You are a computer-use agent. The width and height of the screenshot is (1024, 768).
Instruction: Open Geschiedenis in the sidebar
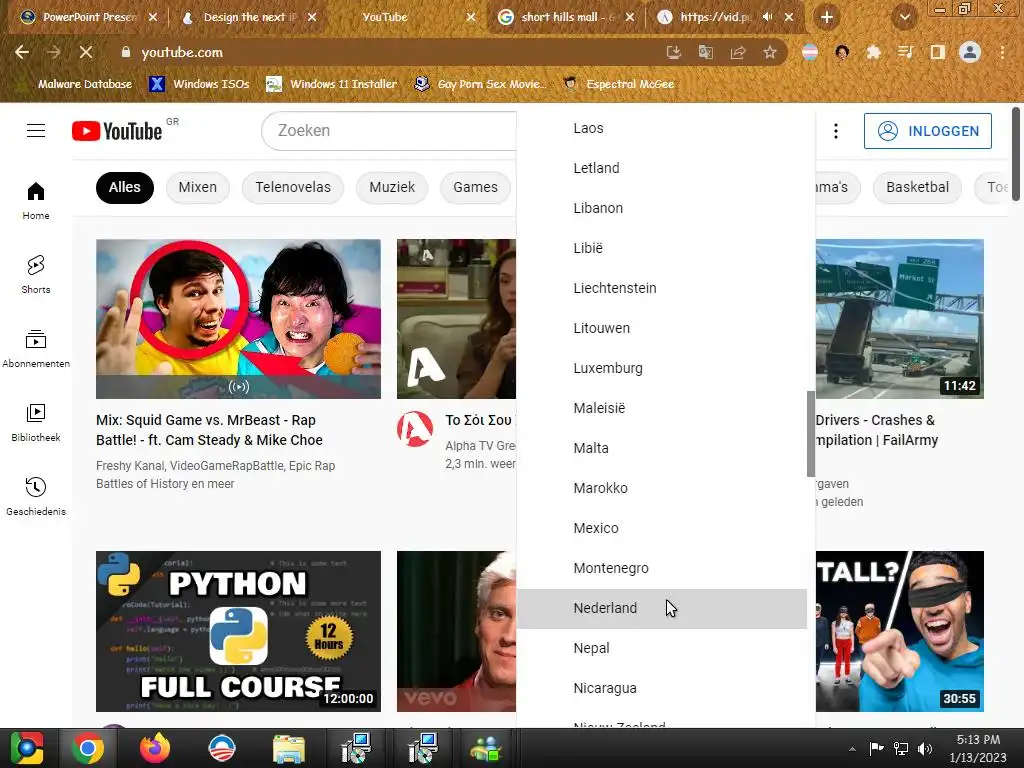36,496
